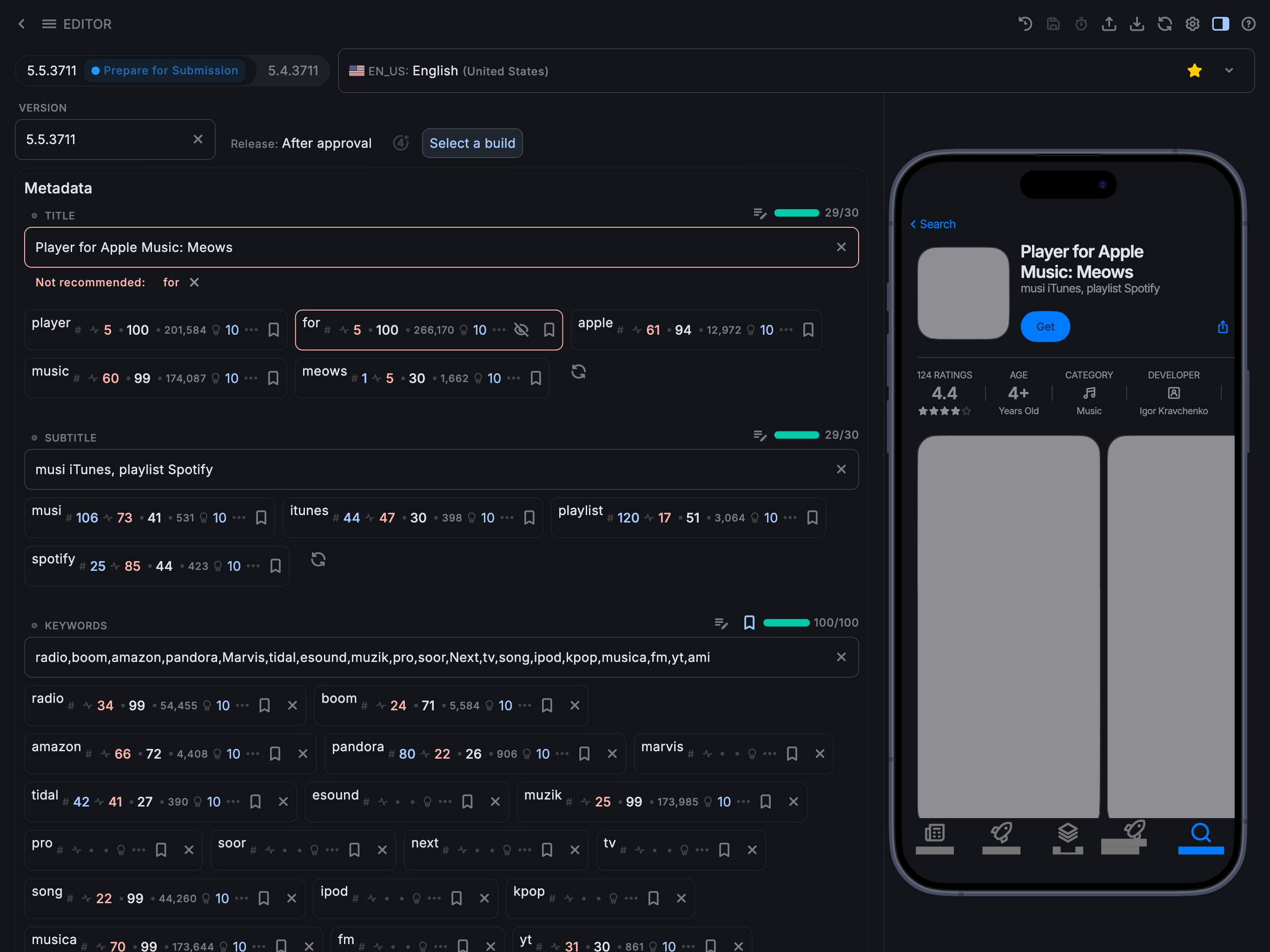The width and height of the screenshot is (1270, 952).
Task: Remove 'radio' keyword with its X button
Action: 292,705
